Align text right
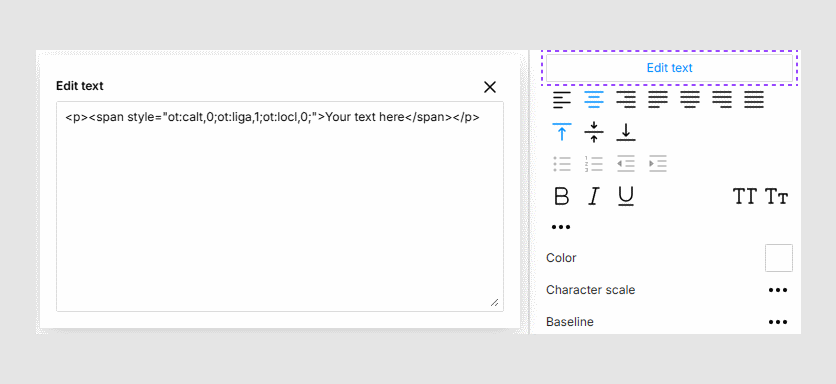Image resolution: width=836 pixels, height=384 pixels. click(x=625, y=100)
